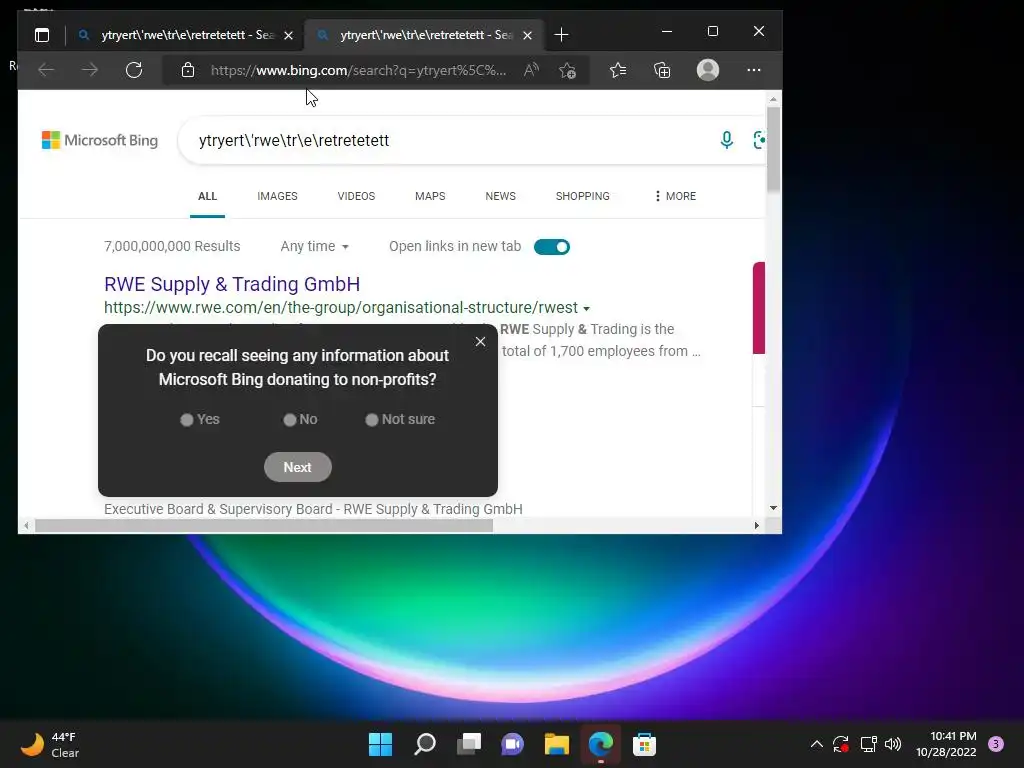Screen dimensions: 1024x768
Task: Click the 7,000,000,000 Results text
Action: click(x=172, y=246)
